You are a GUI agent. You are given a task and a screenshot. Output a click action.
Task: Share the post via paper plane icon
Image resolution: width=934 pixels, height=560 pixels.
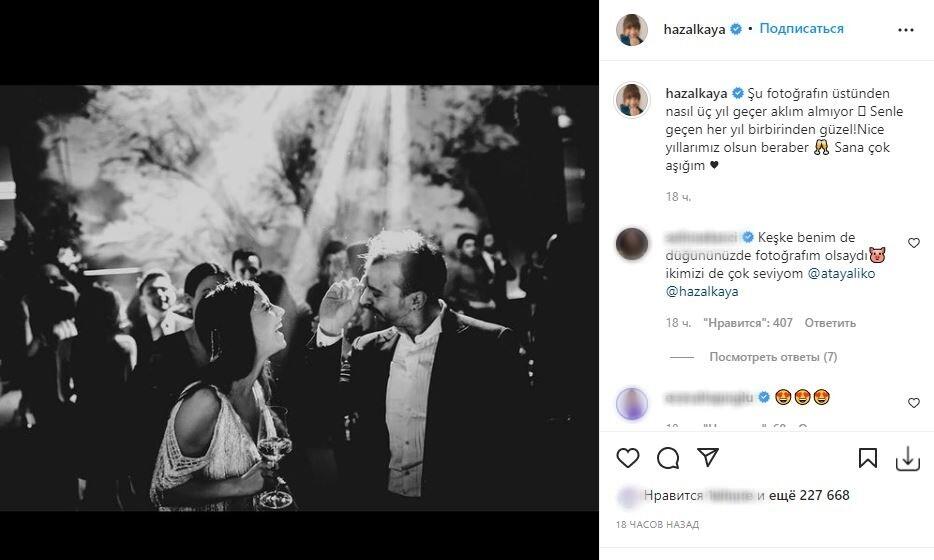click(707, 458)
